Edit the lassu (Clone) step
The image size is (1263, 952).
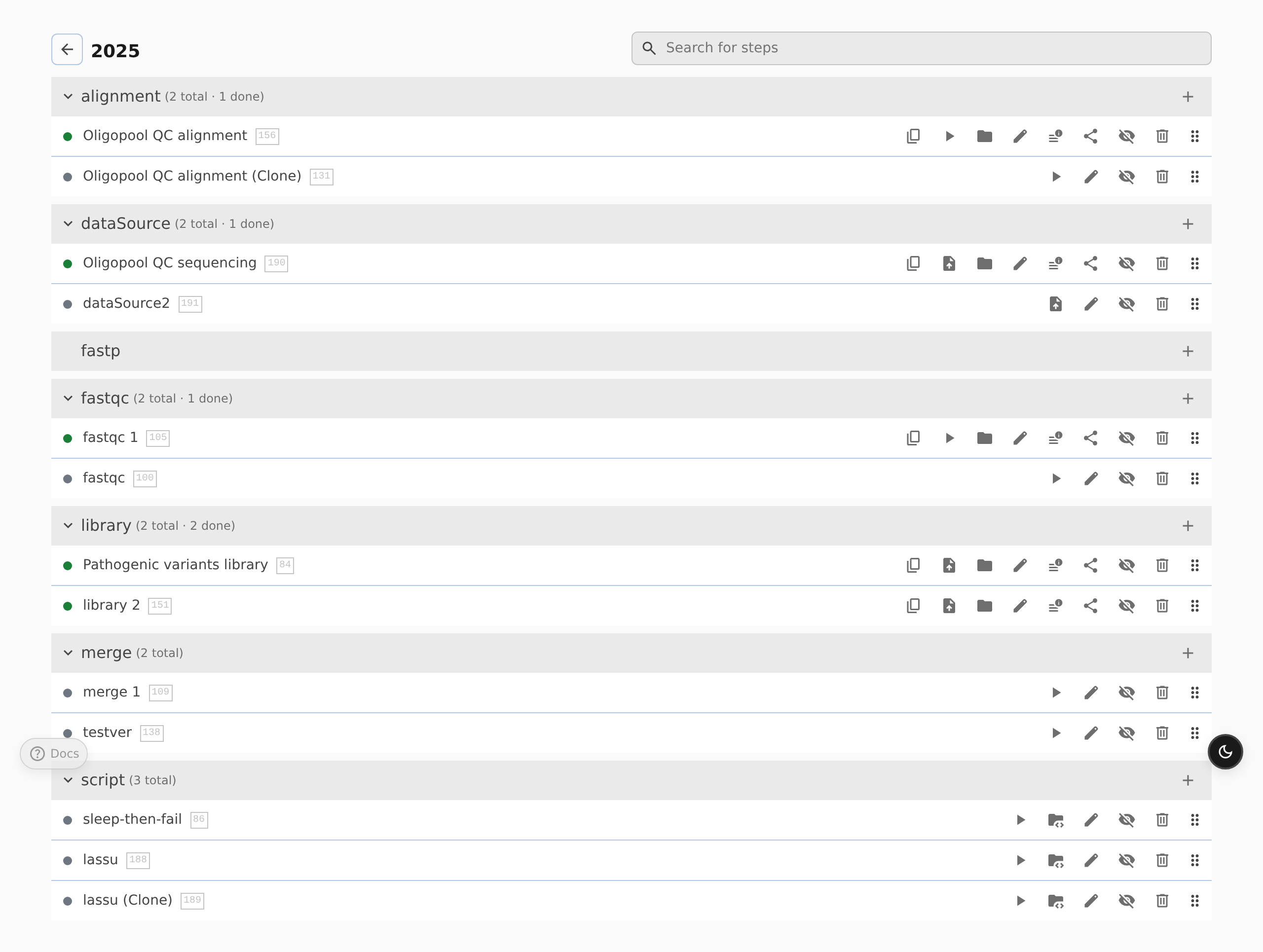[x=1090, y=901]
